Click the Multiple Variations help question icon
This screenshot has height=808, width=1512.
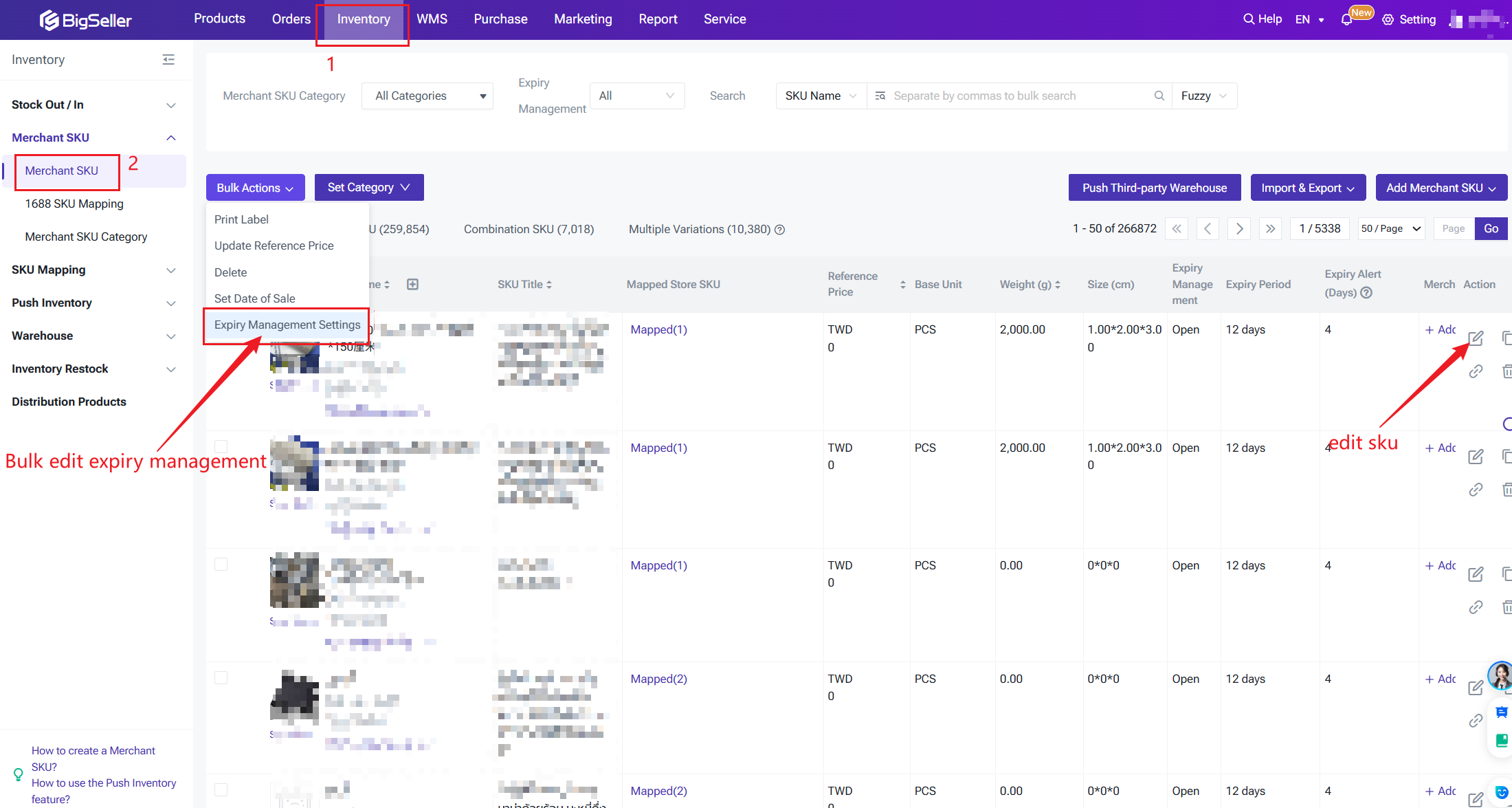tap(780, 230)
